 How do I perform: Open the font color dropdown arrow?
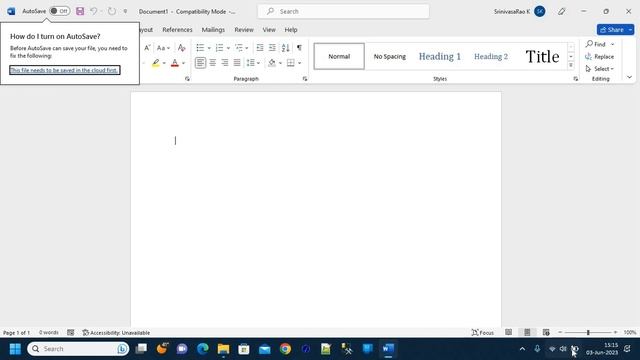pos(183,63)
